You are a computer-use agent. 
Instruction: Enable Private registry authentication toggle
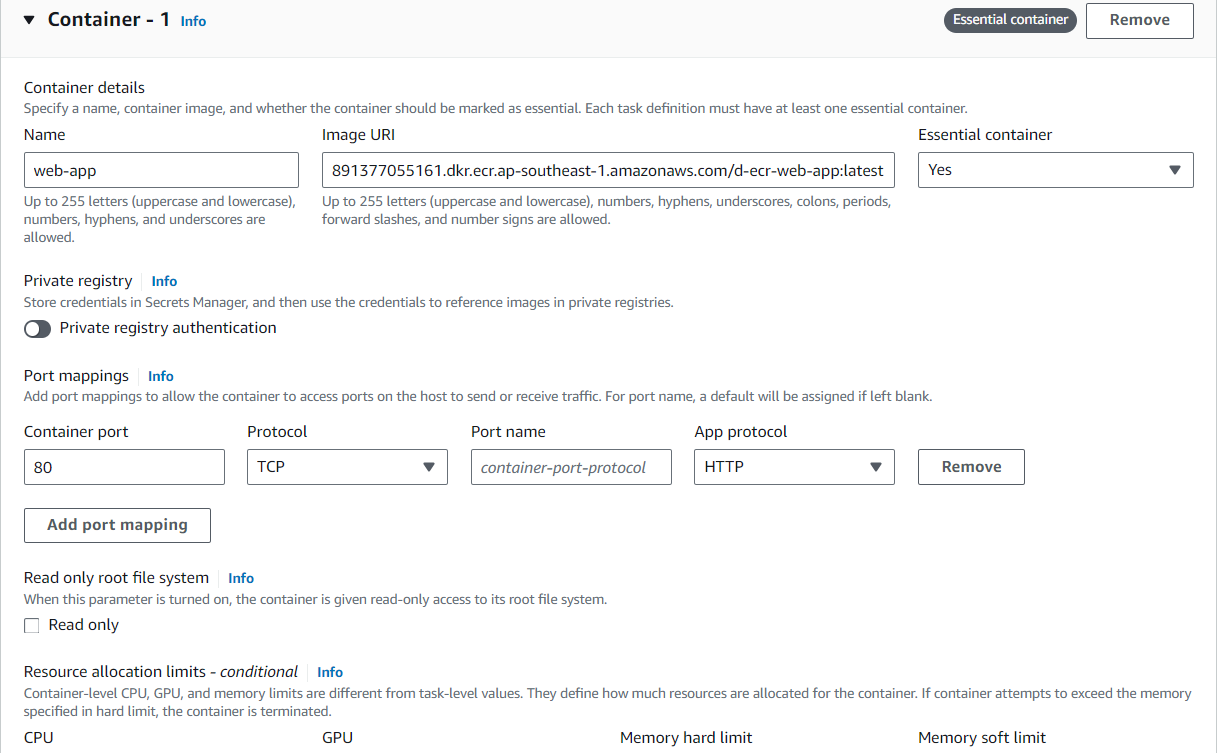point(37,329)
